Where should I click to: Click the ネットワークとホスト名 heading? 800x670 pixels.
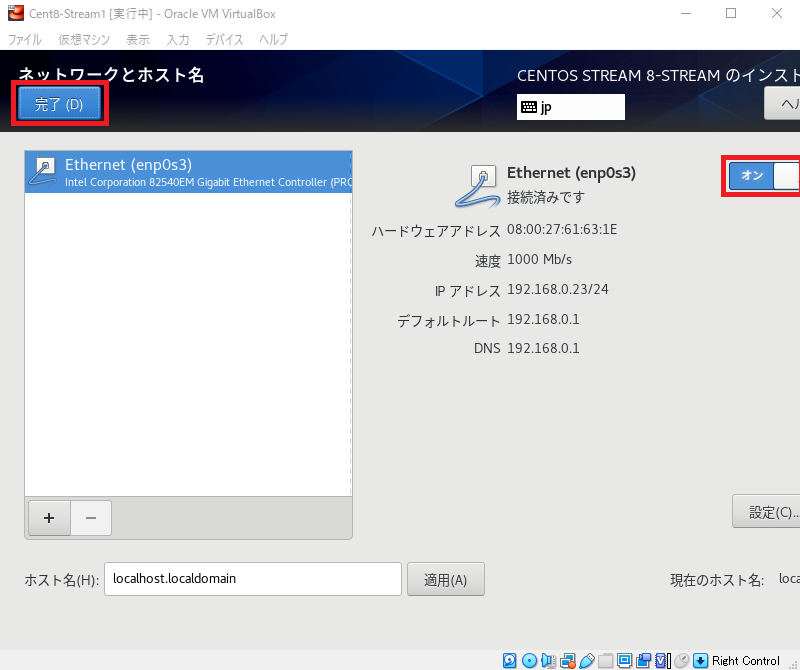pos(111,75)
